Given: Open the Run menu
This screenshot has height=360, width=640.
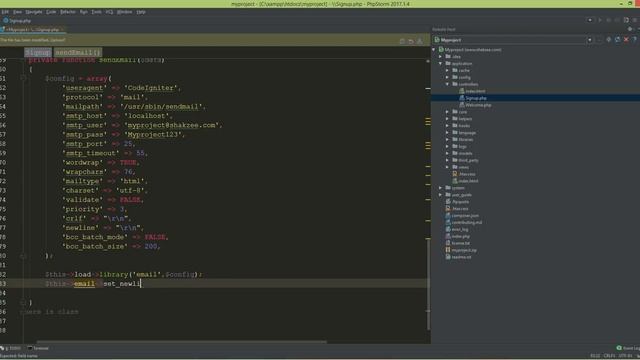Looking at the screenshot, I should (x=84, y=12).
